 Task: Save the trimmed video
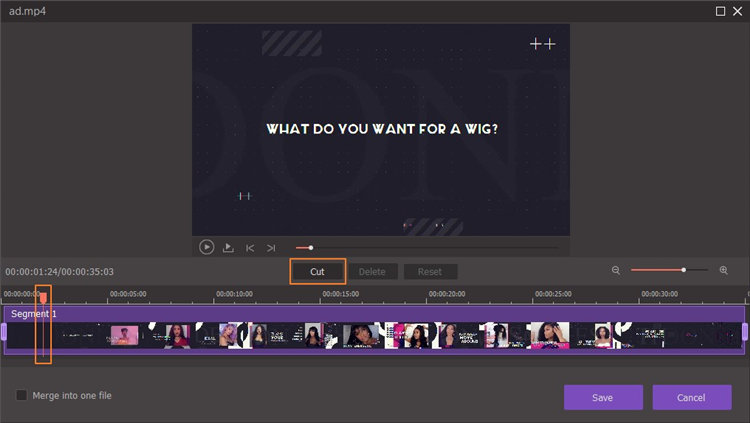click(x=602, y=397)
